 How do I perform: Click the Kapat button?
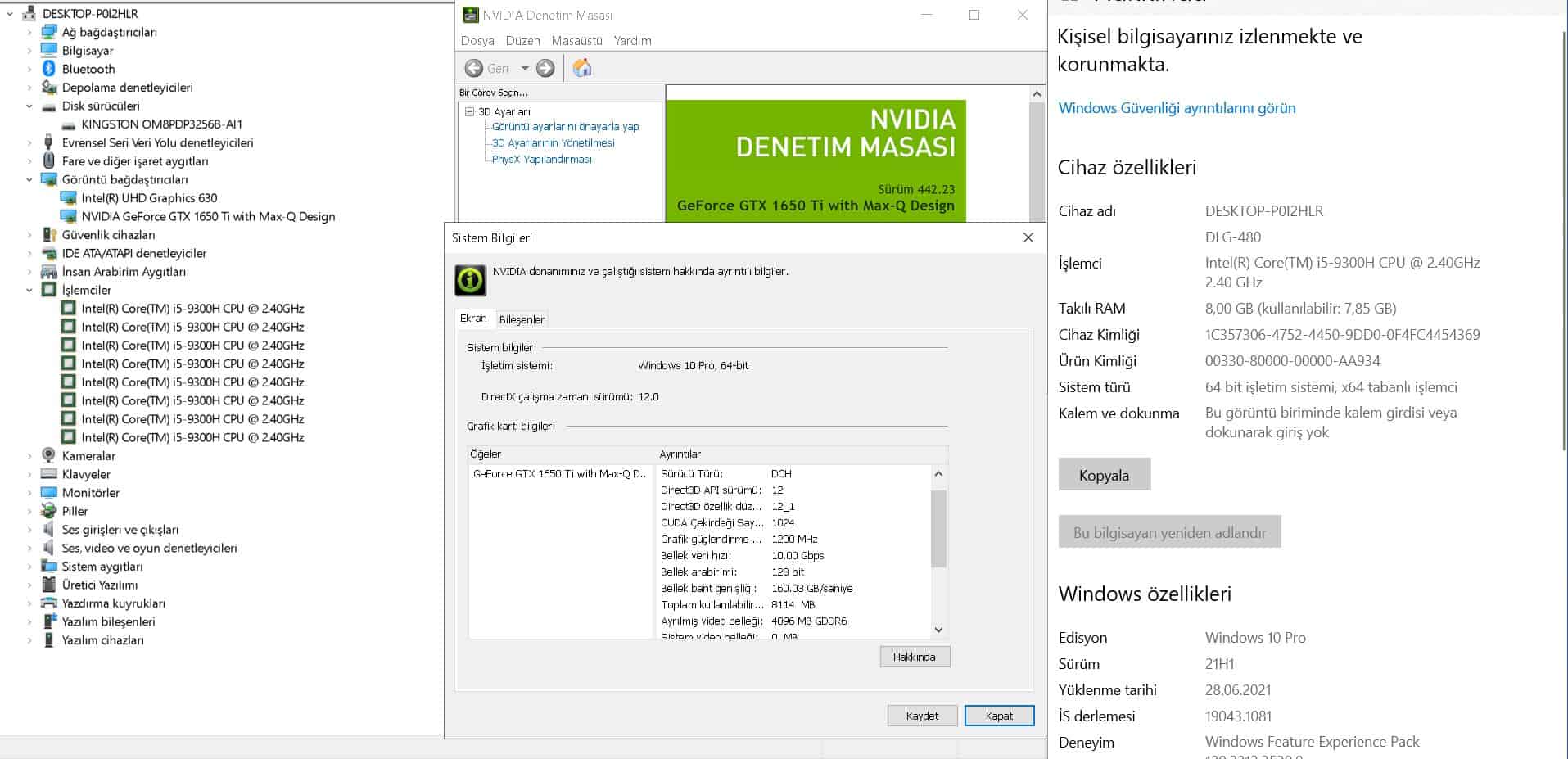(x=999, y=716)
